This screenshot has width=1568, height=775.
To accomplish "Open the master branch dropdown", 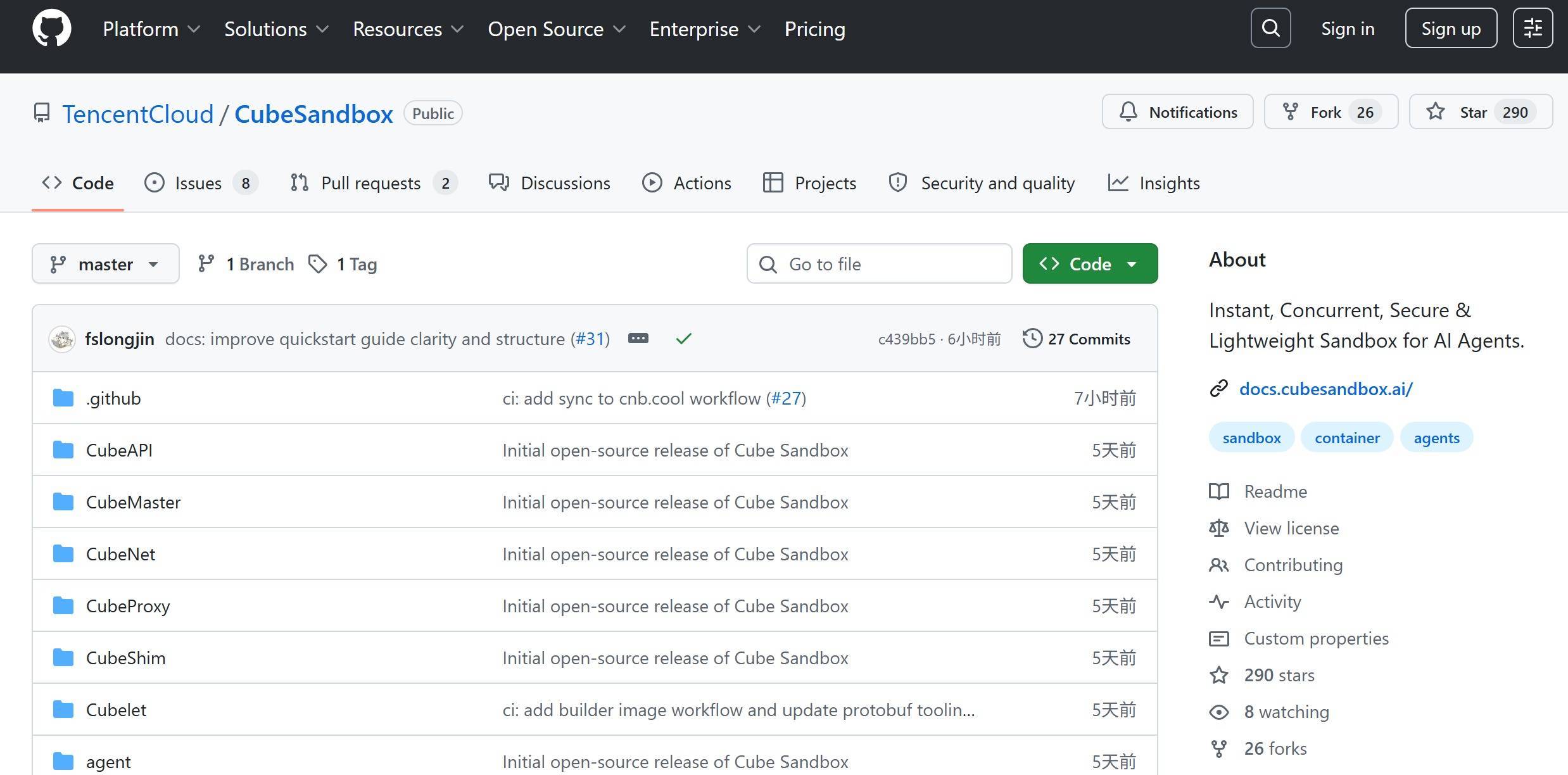I will coord(105,264).
